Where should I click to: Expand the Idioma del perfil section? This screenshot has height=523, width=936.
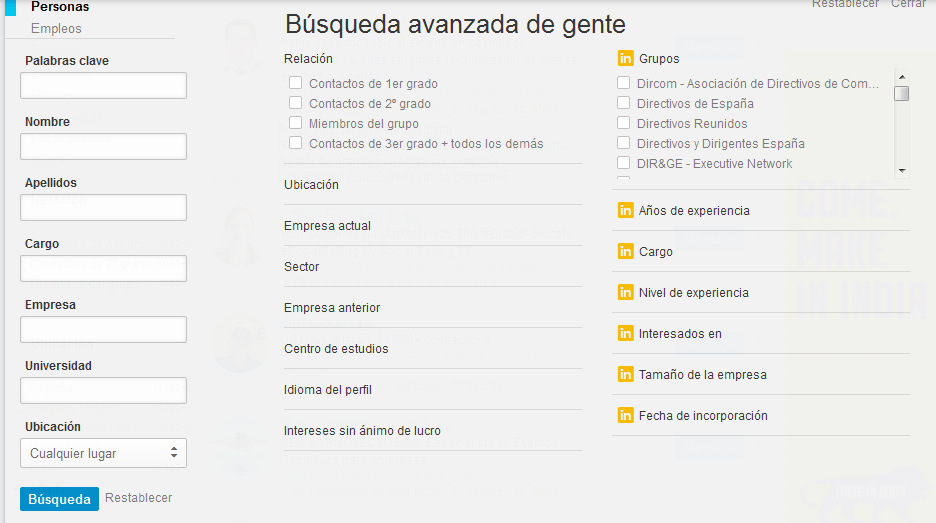[x=330, y=390]
